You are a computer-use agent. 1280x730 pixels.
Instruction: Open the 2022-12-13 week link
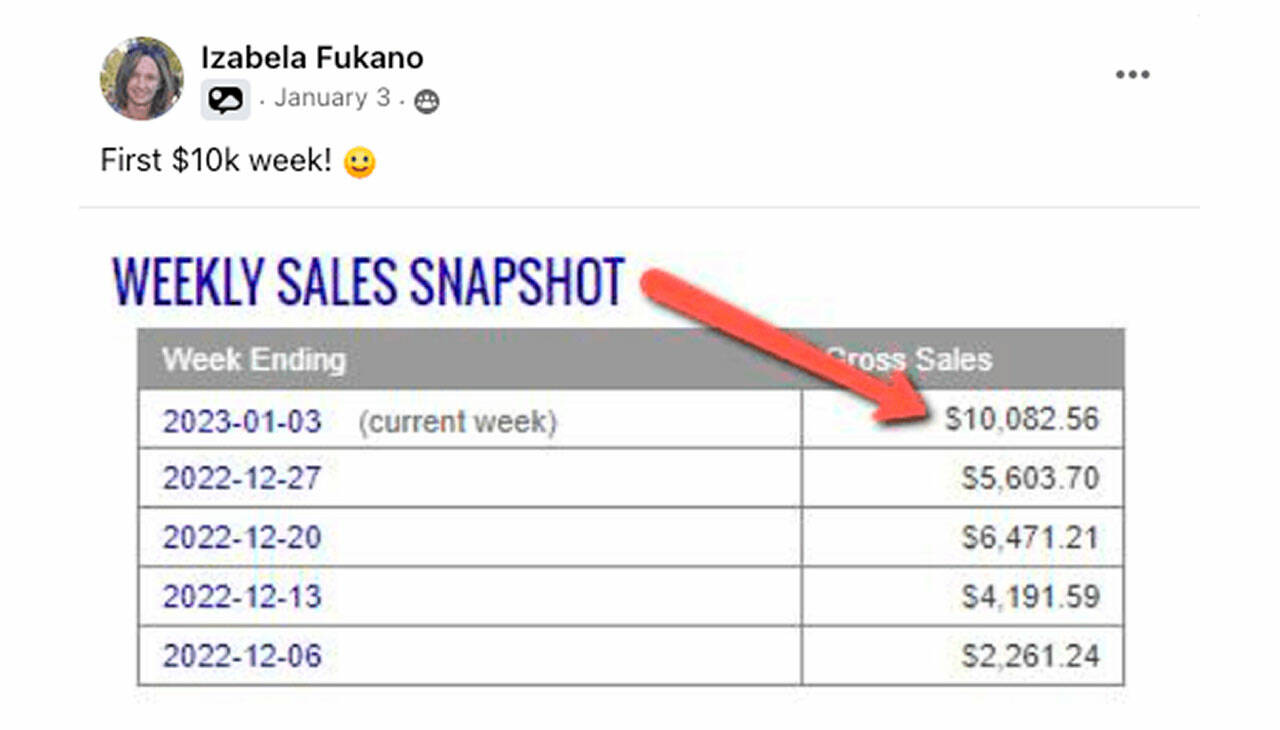(x=242, y=597)
